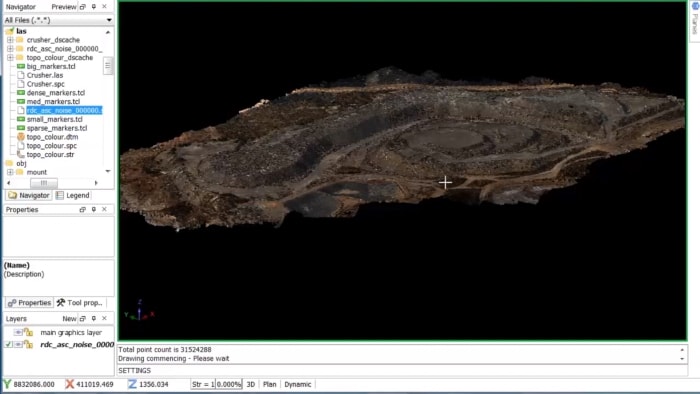Close the Properties panel
700x394 pixels.
104,209
